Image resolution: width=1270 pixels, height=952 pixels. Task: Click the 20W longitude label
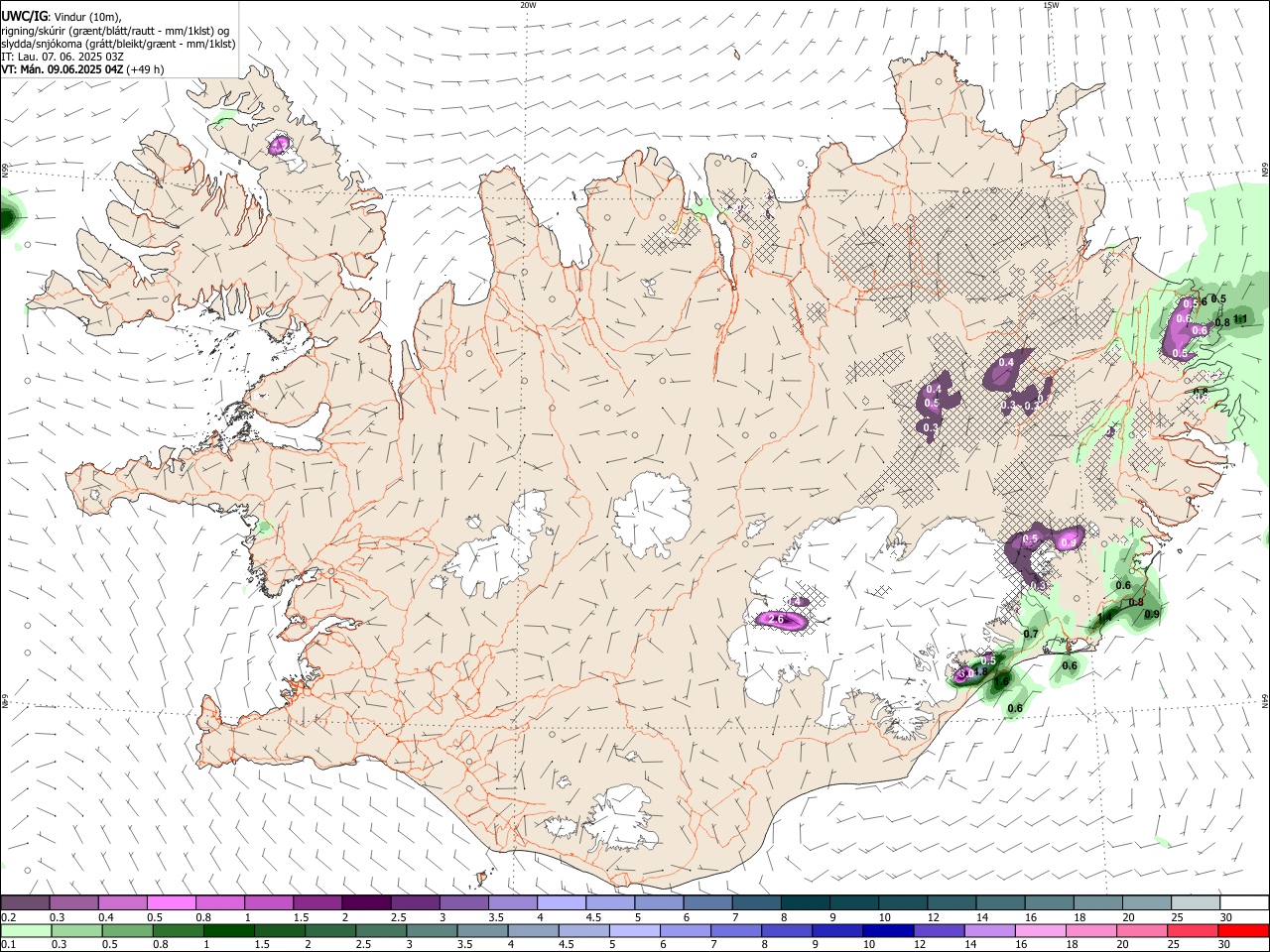tap(528, 5)
